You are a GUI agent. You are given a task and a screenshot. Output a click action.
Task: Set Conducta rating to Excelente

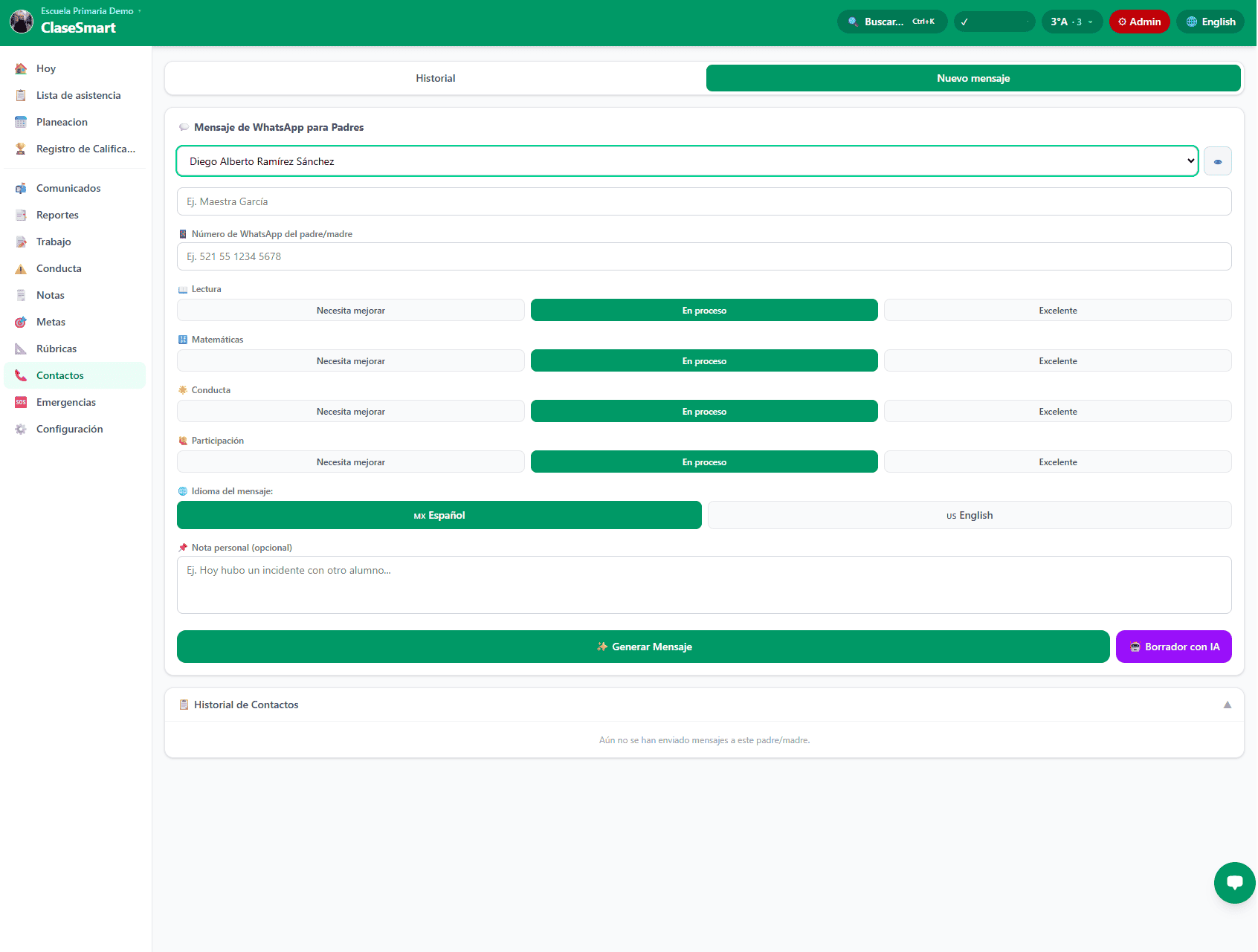tap(1058, 411)
